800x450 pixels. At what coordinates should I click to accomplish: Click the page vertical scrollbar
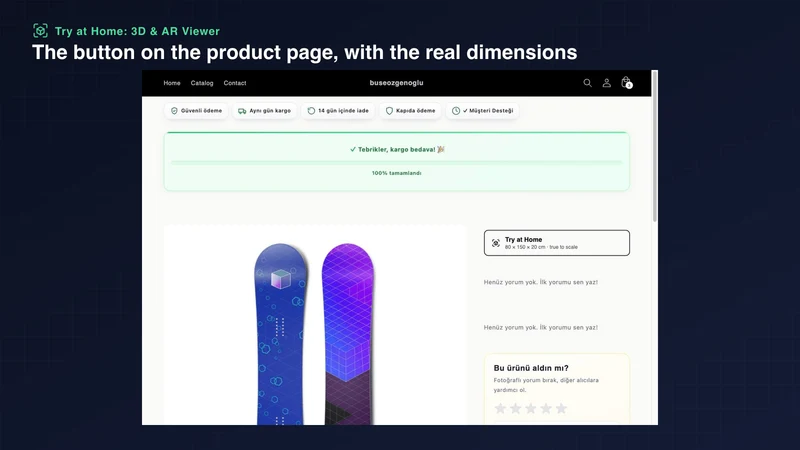pyautogui.click(x=655, y=146)
